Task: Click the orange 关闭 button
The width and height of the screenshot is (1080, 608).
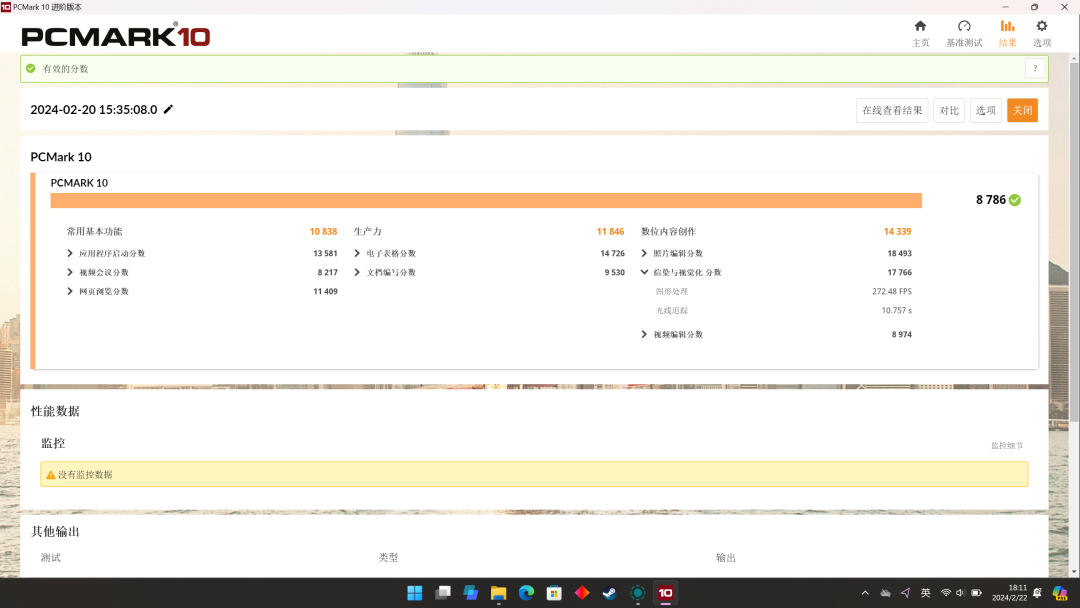Action: tap(1022, 110)
